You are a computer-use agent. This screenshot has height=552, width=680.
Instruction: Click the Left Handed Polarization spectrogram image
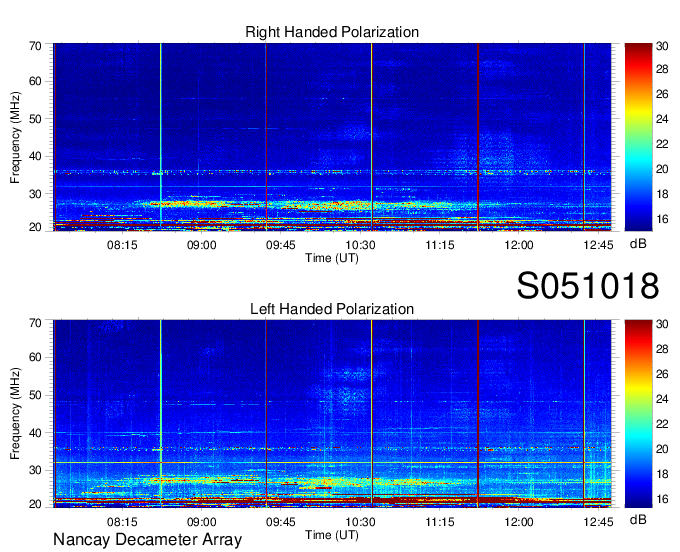pyautogui.click(x=332, y=413)
